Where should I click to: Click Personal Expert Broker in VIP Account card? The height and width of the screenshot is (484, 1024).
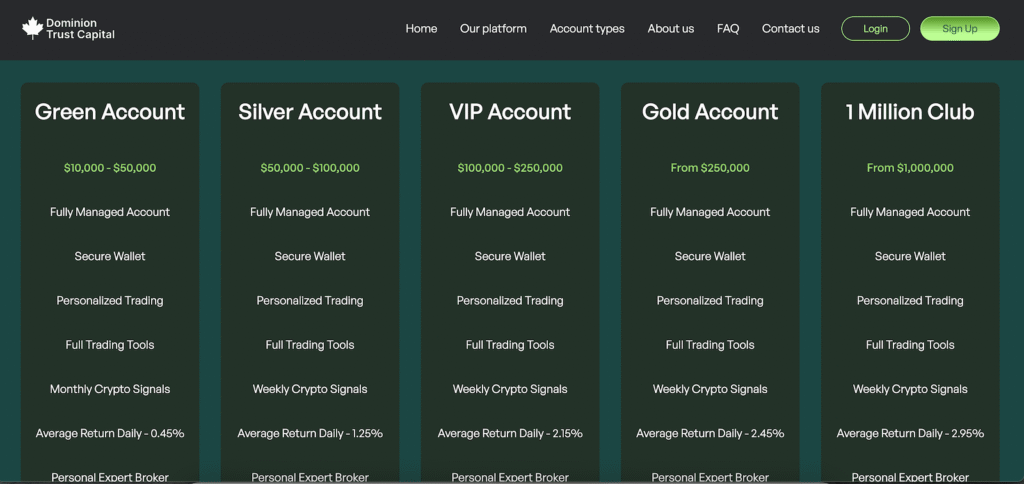(510, 477)
